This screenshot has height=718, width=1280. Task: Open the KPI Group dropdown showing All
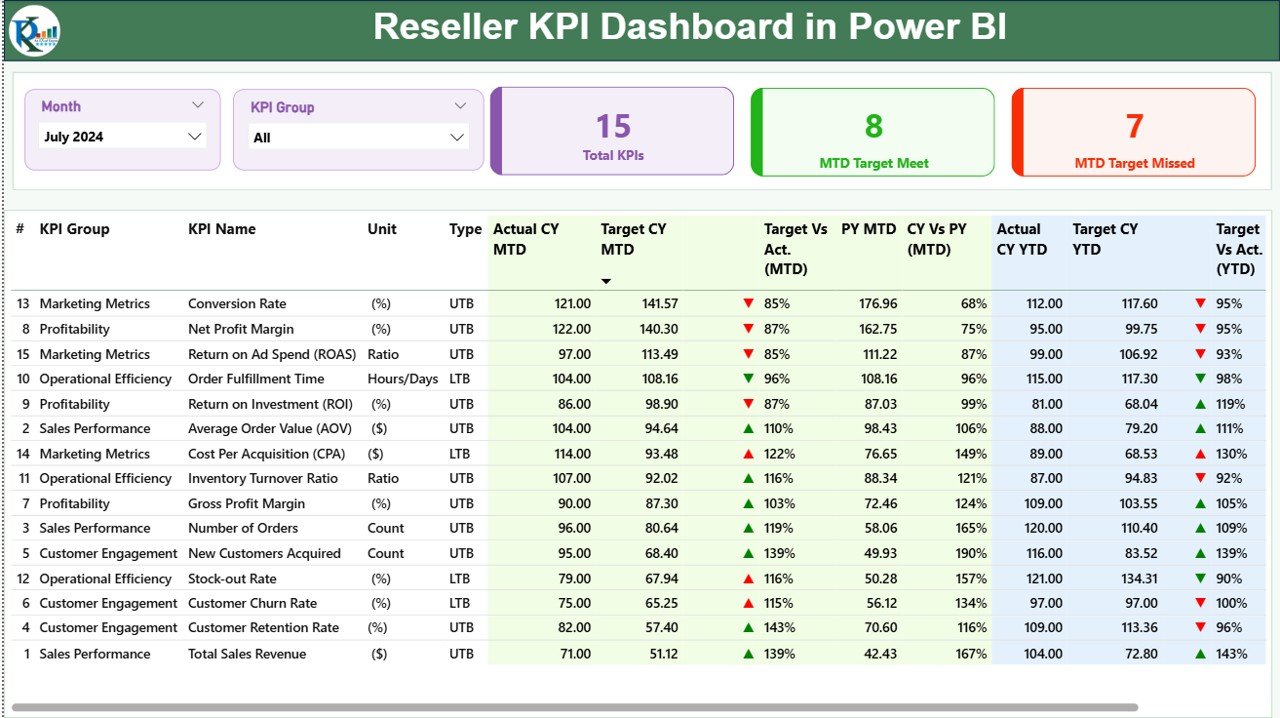(358, 136)
